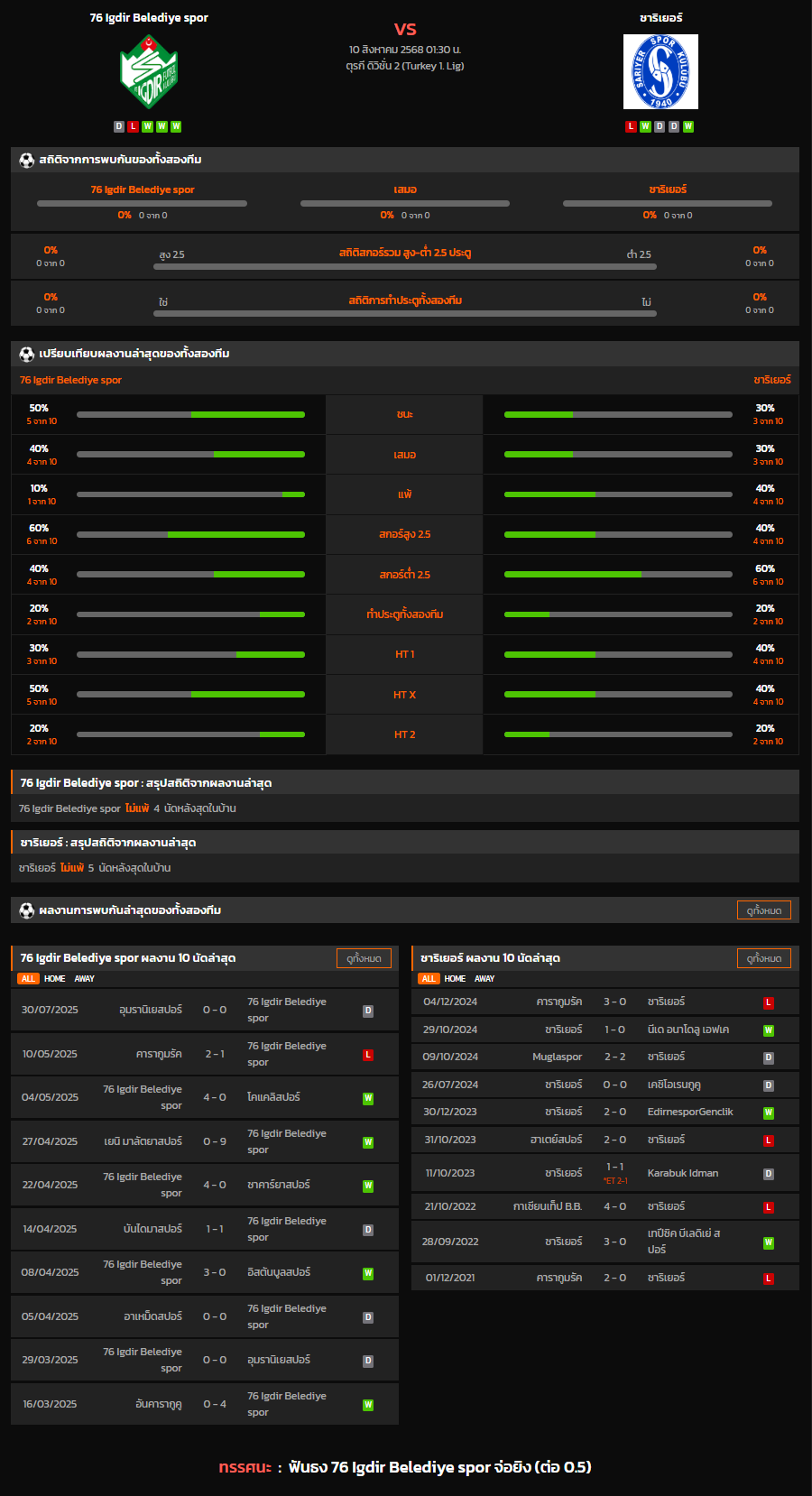Screen dimensions: 812x1496
Task: Click the VS text at top center
Action: pyautogui.click(x=405, y=29)
